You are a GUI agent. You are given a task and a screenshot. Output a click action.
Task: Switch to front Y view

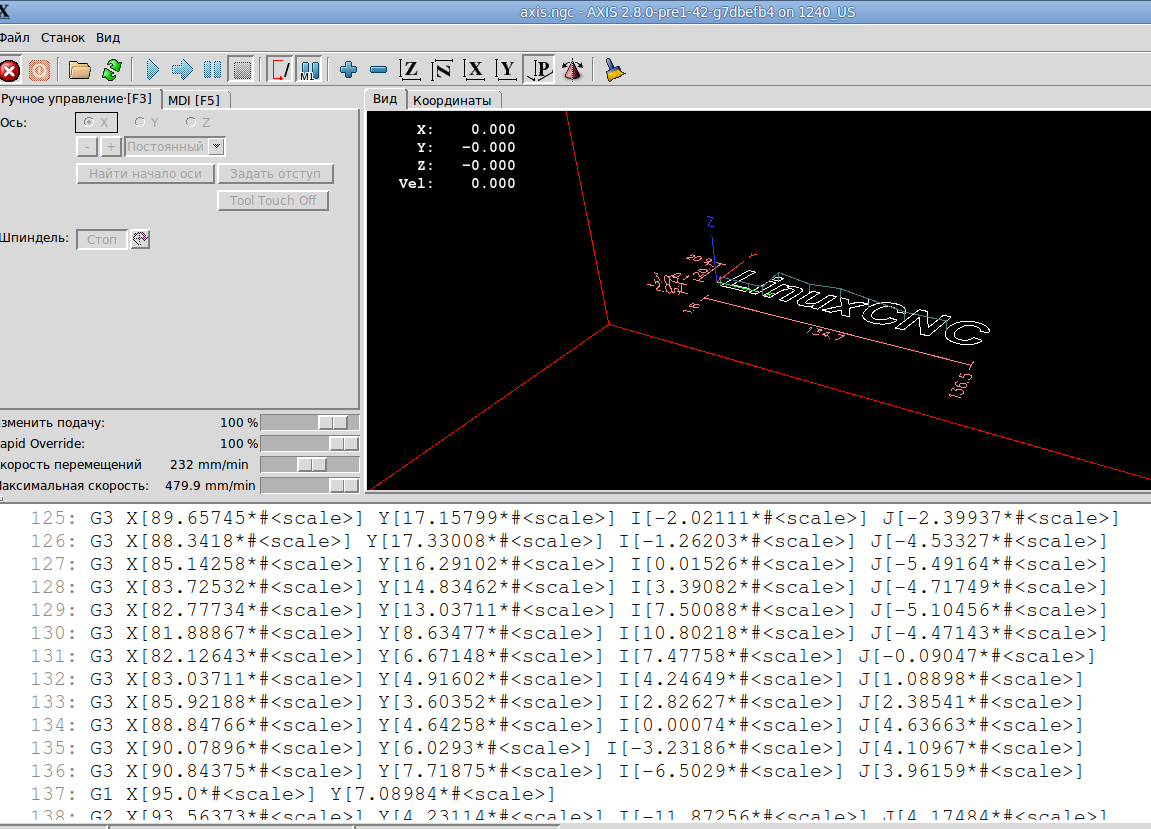[506, 70]
